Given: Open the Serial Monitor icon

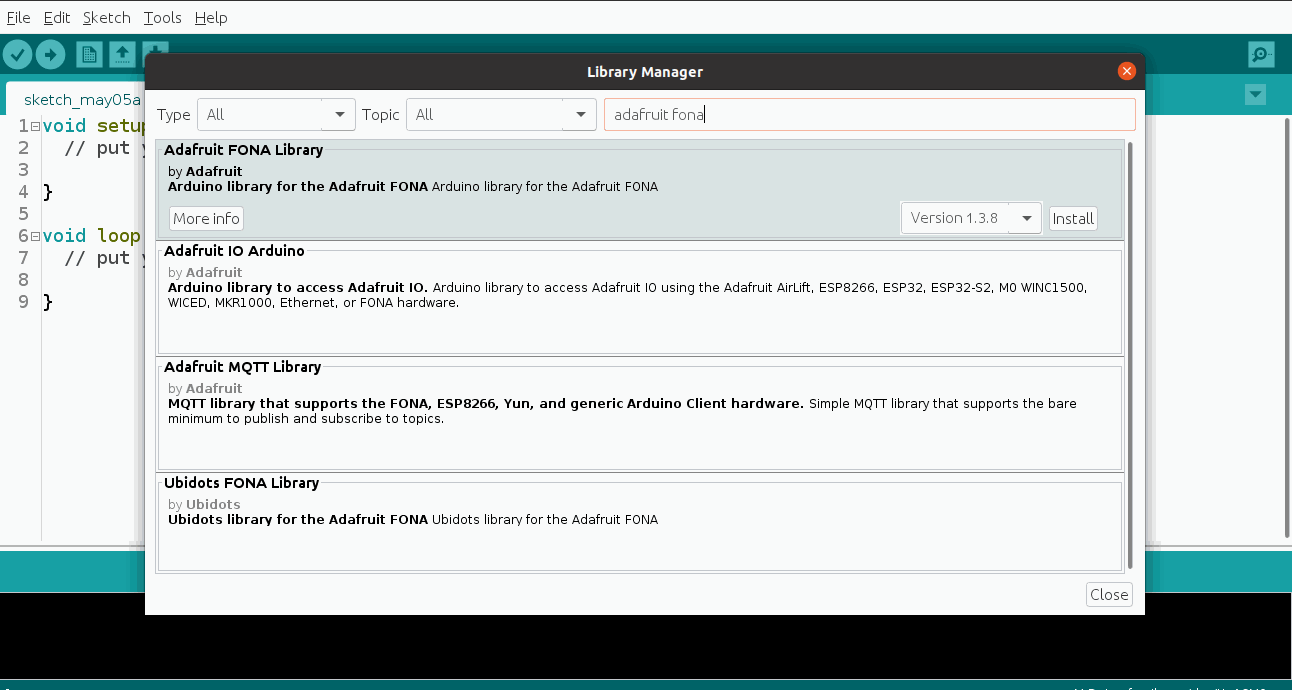Looking at the screenshot, I should coord(1261,55).
